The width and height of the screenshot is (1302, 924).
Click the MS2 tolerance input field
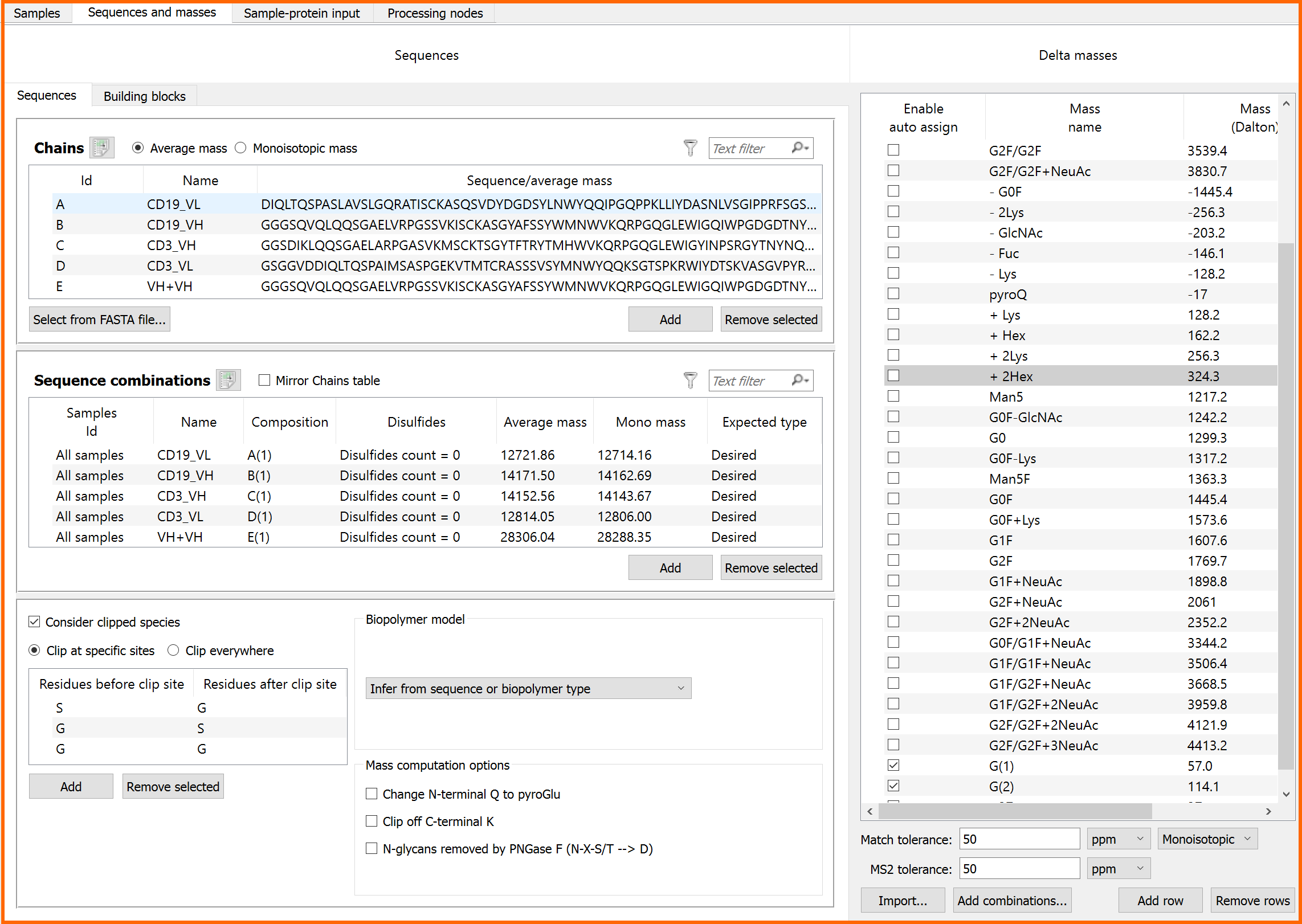[1019, 868]
